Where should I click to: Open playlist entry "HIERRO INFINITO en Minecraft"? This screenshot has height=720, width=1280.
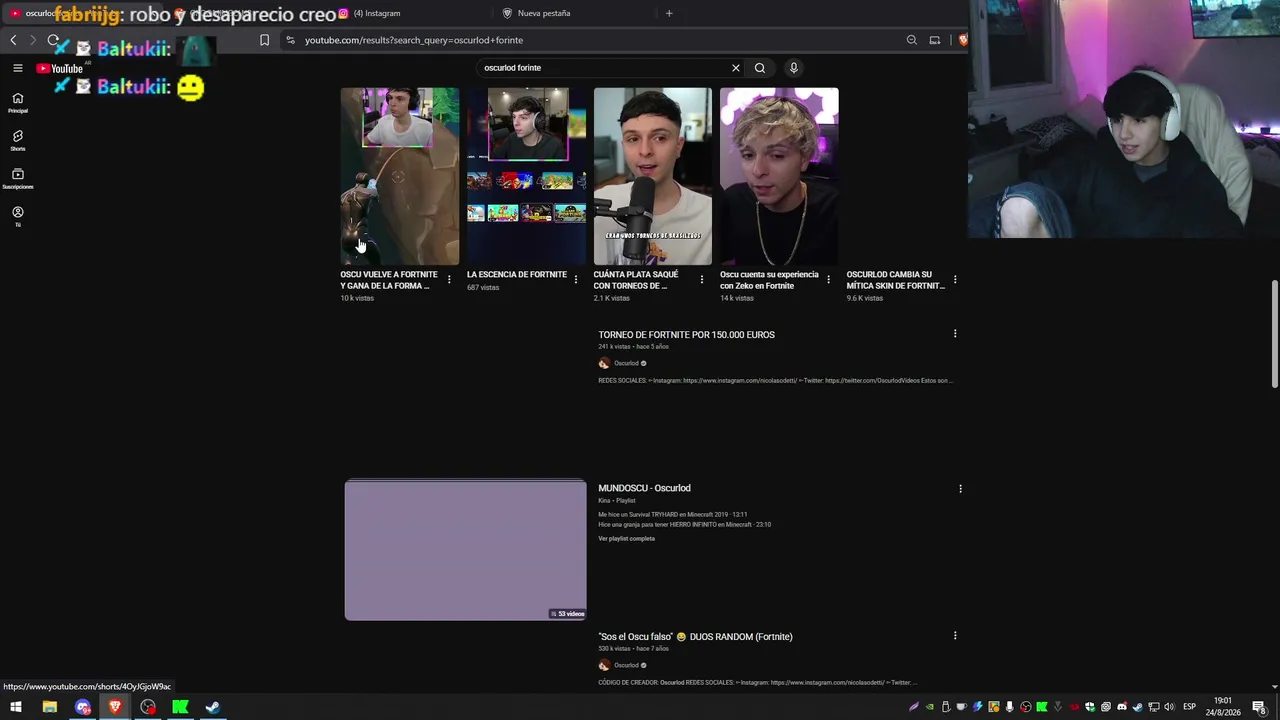[684, 524]
